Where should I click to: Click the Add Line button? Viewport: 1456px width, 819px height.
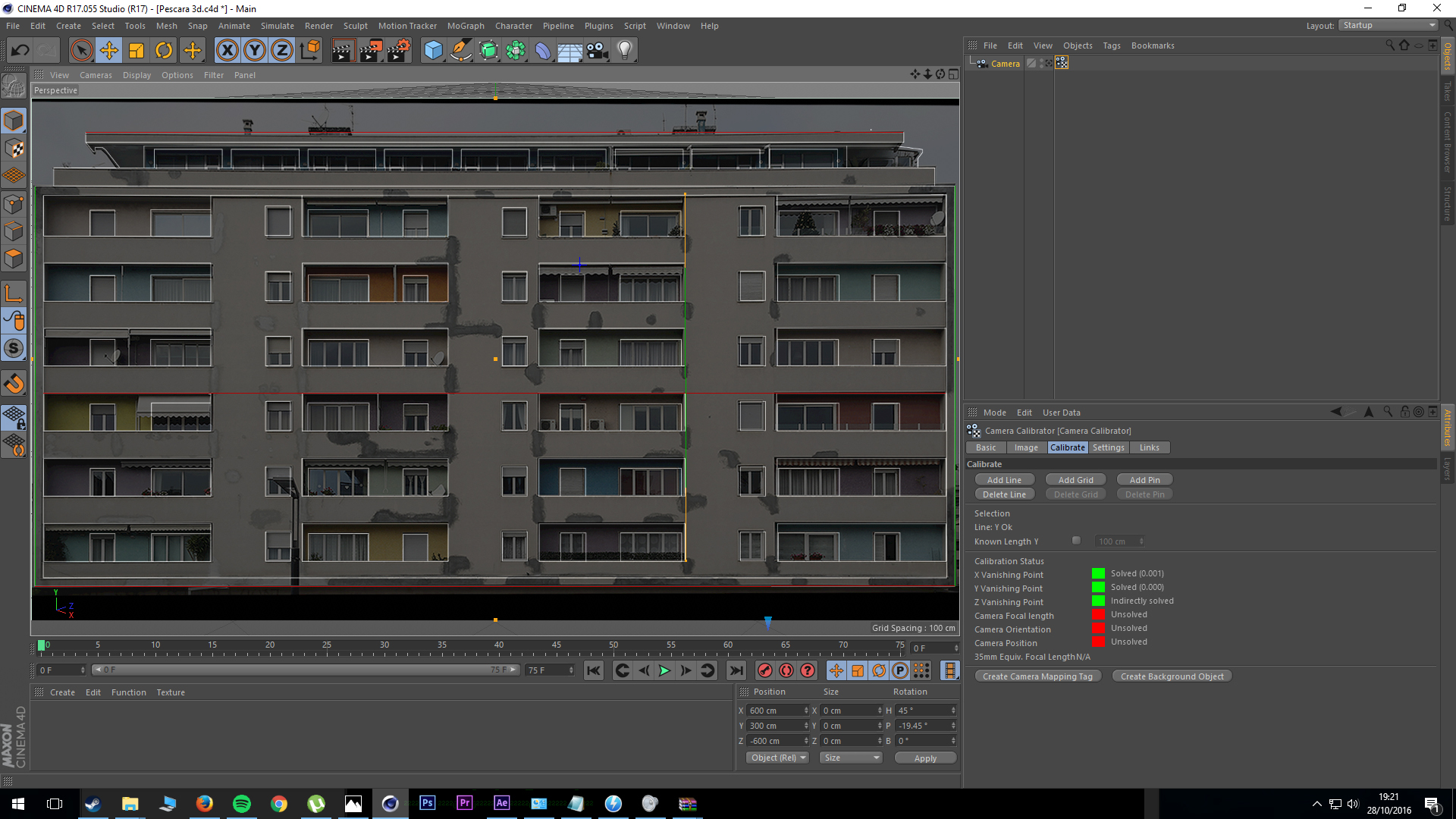(1004, 480)
